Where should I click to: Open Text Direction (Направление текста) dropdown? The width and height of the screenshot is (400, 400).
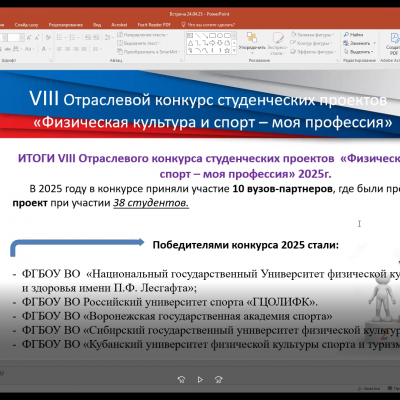(x=143, y=35)
